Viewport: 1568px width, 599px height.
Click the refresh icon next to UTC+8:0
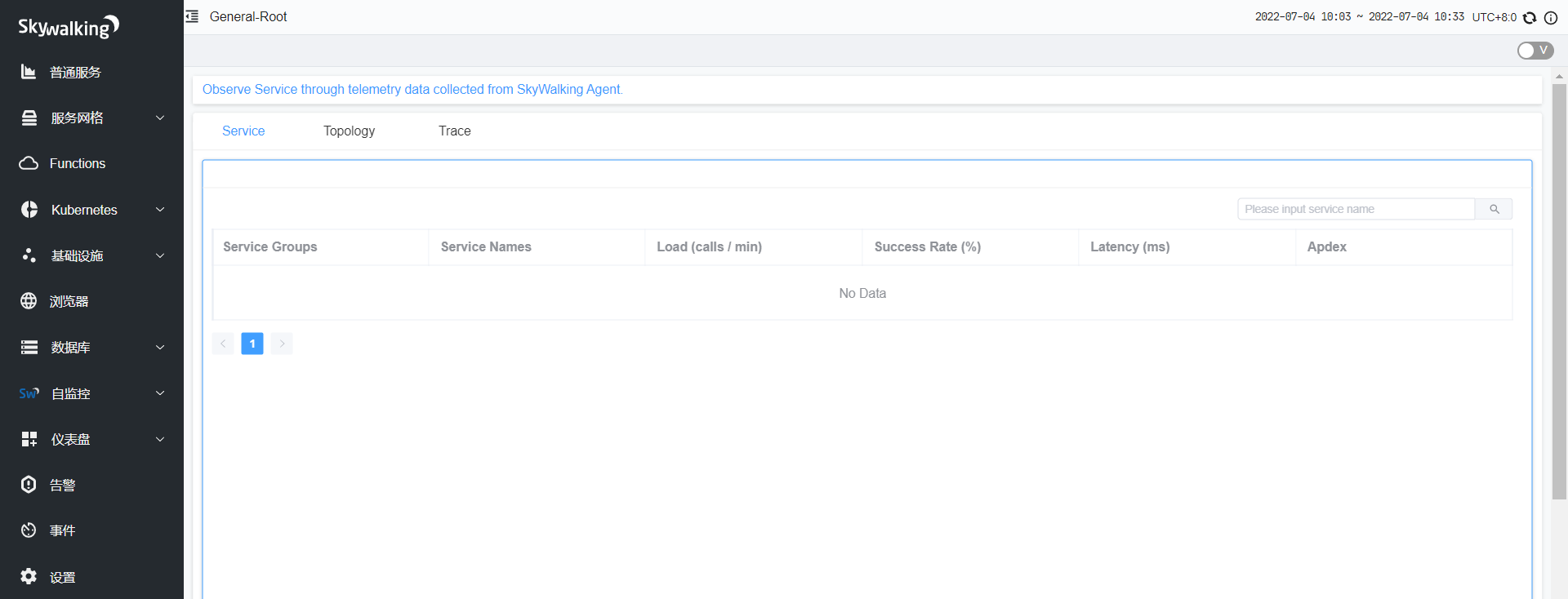tap(1530, 17)
